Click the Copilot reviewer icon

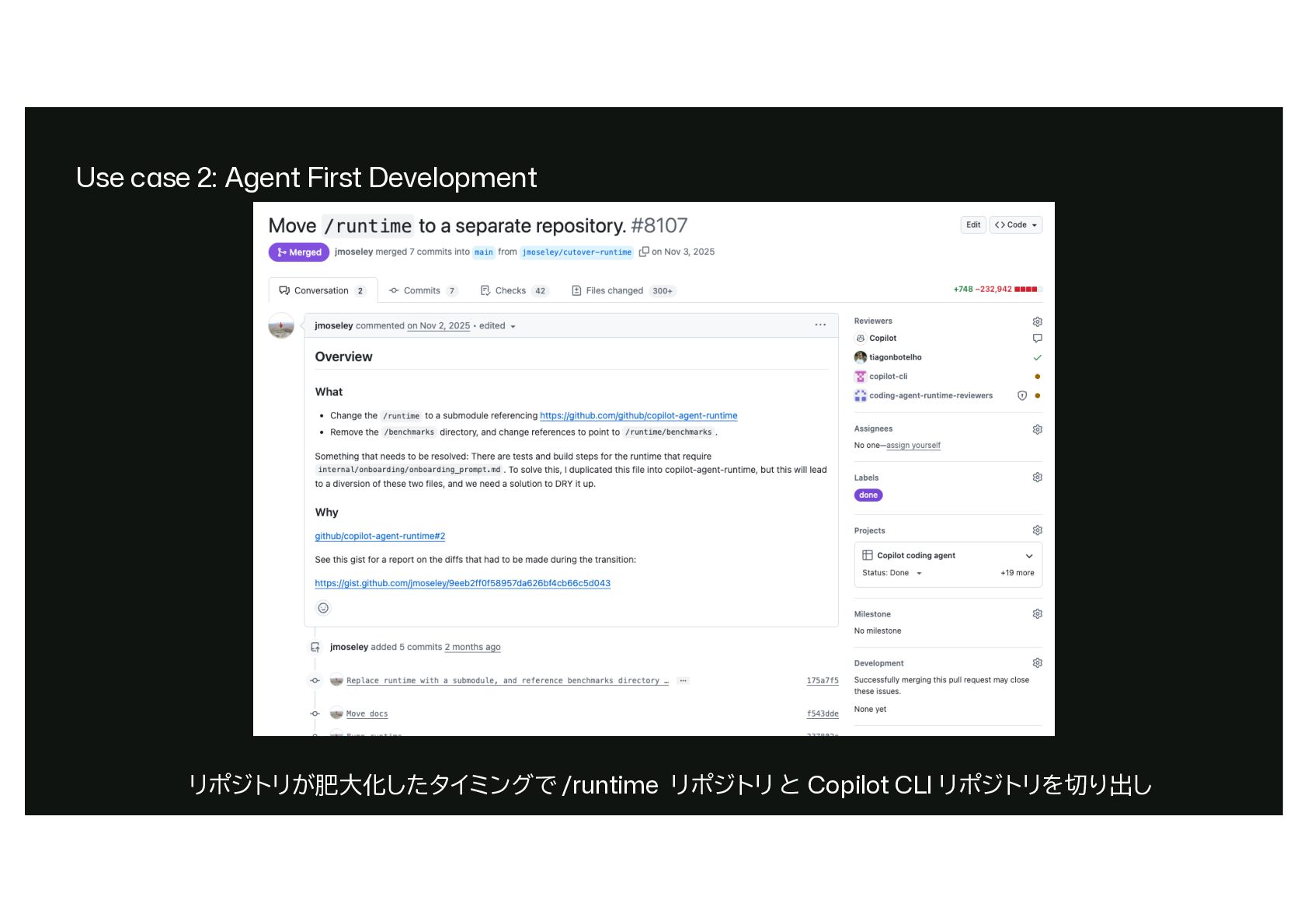tap(860, 339)
